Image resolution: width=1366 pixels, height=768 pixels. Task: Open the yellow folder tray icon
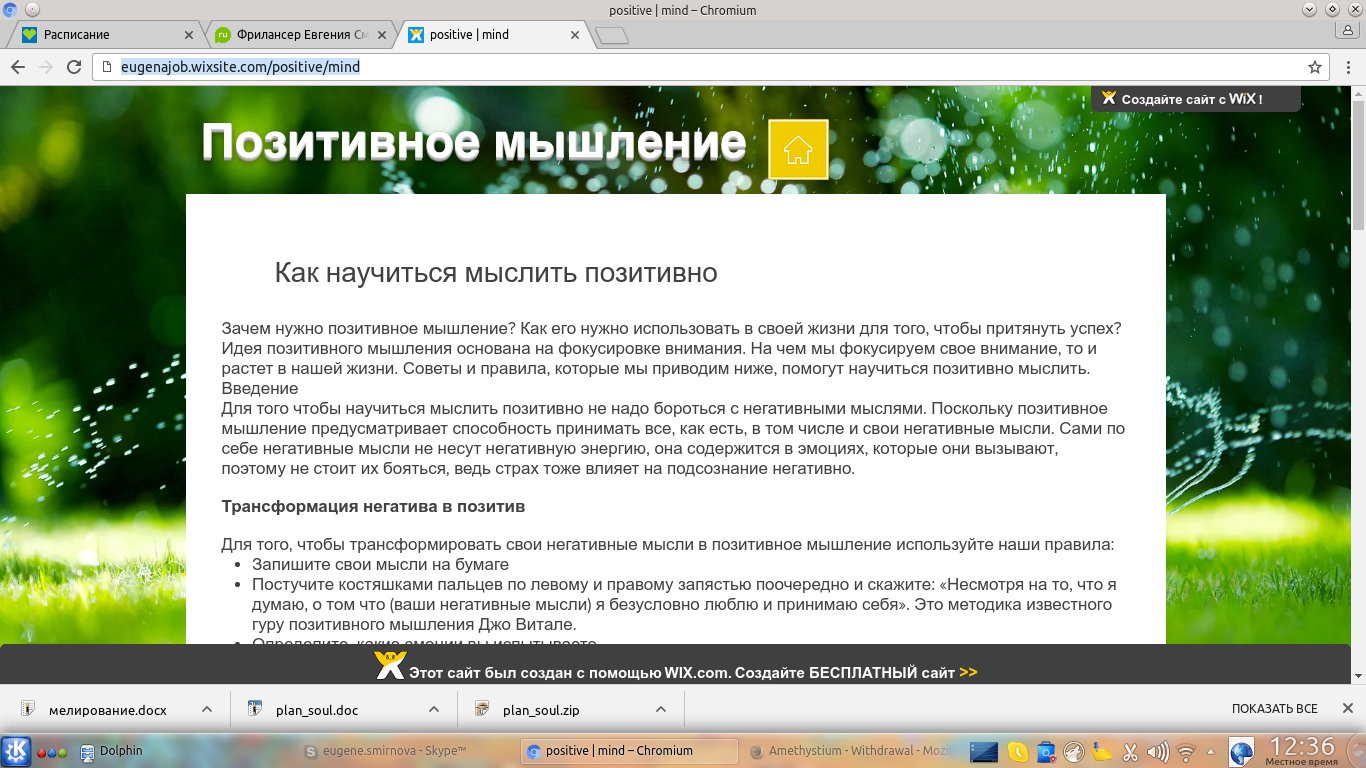pyautogui.click(x=1102, y=751)
